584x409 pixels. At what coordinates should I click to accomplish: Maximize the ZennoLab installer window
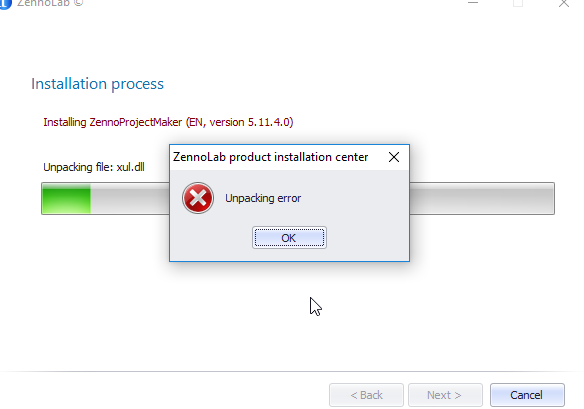click(518, 3)
